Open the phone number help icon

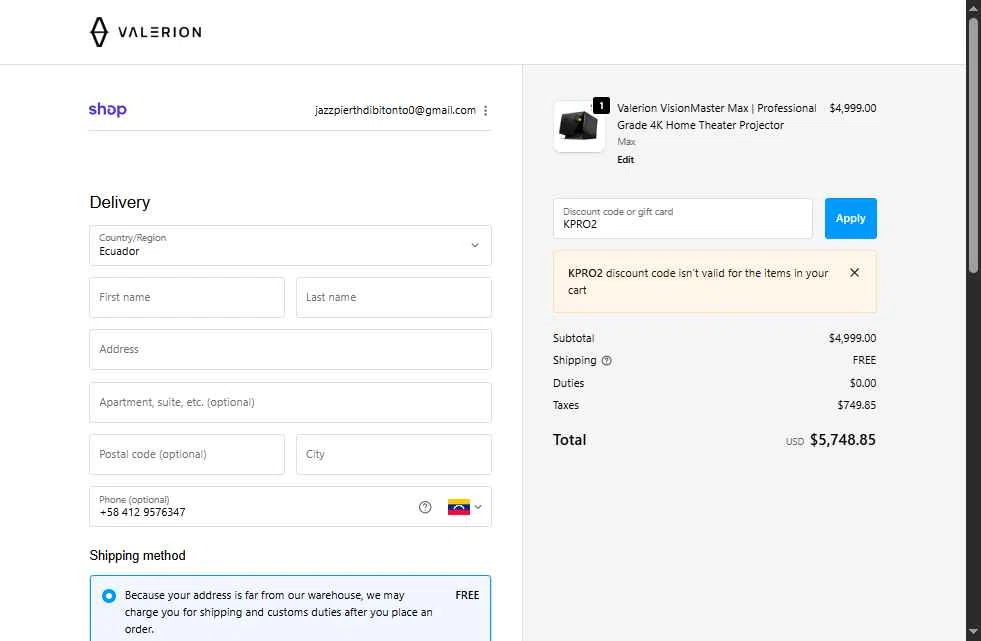click(425, 507)
